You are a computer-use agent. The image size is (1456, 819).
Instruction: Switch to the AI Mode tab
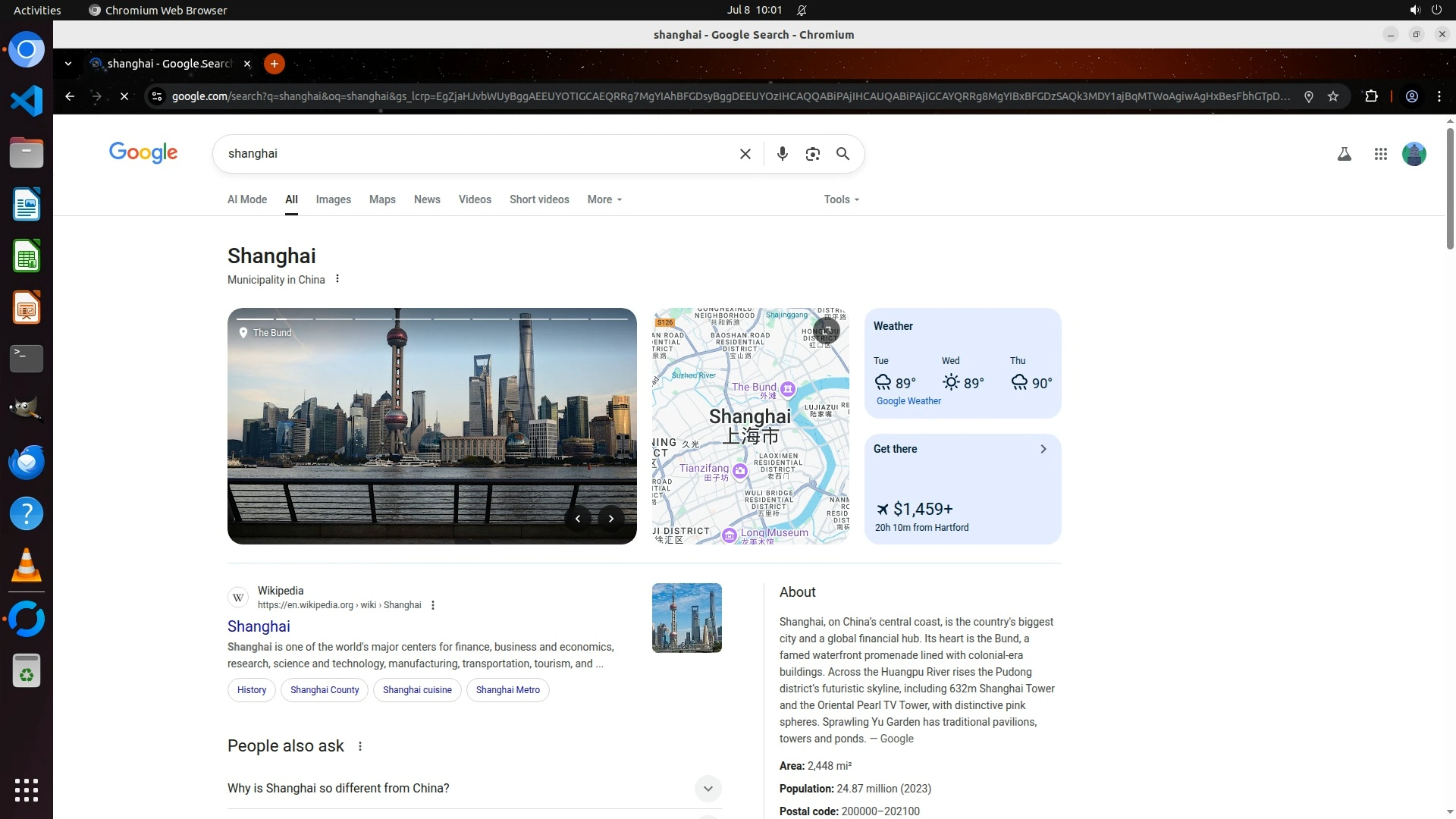click(247, 199)
